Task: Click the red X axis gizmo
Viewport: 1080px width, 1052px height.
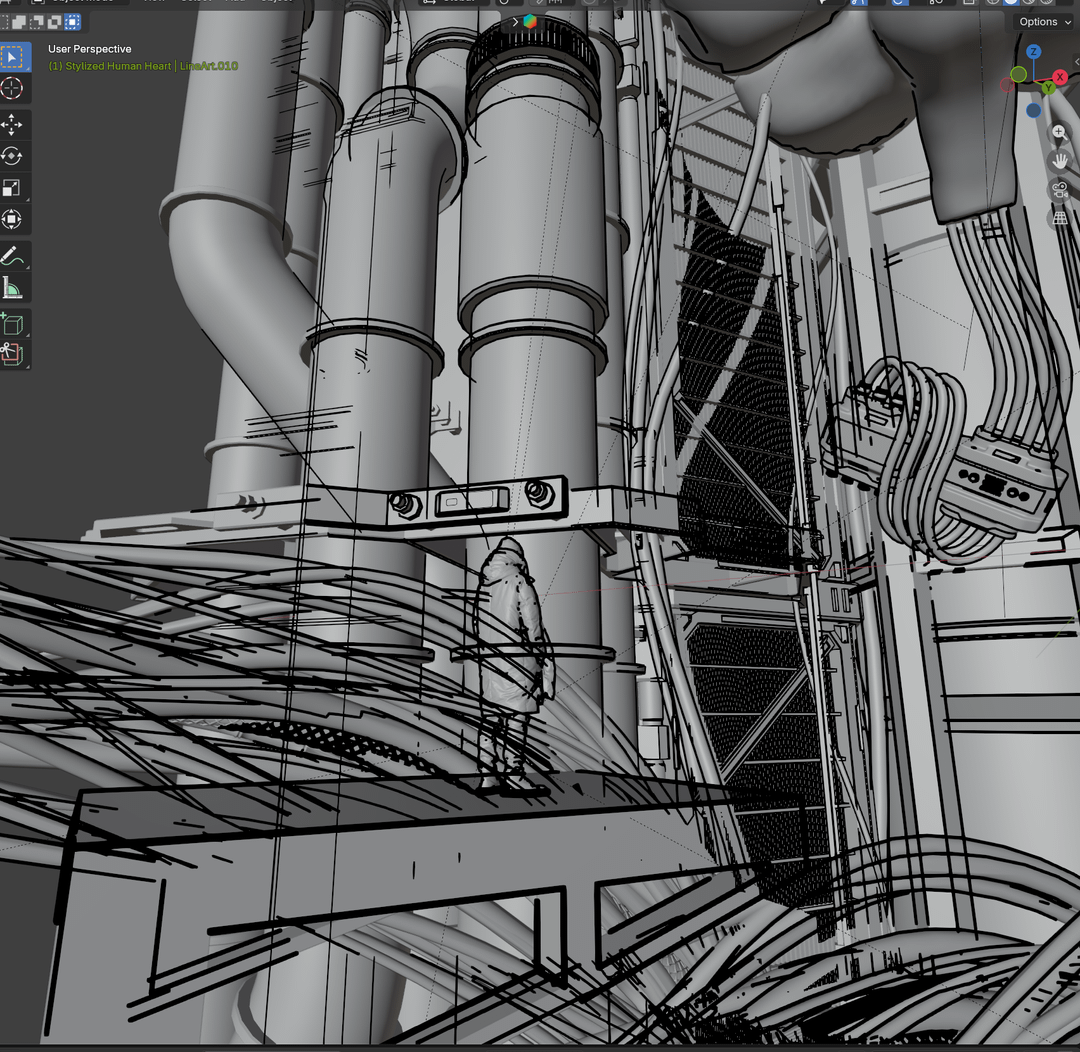Action: click(x=1060, y=77)
